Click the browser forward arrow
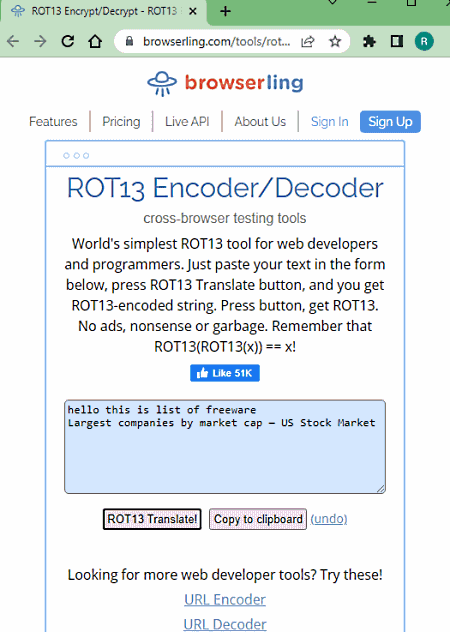450x632 pixels. coord(40,41)
